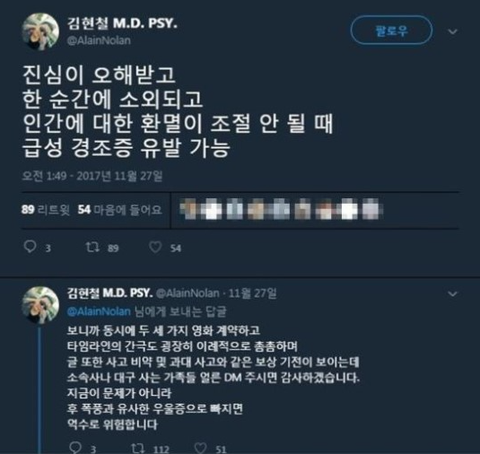Open the 김현철 M.D. PSY. name on the top tweet
Screen dimensions: 480x454
122,23
